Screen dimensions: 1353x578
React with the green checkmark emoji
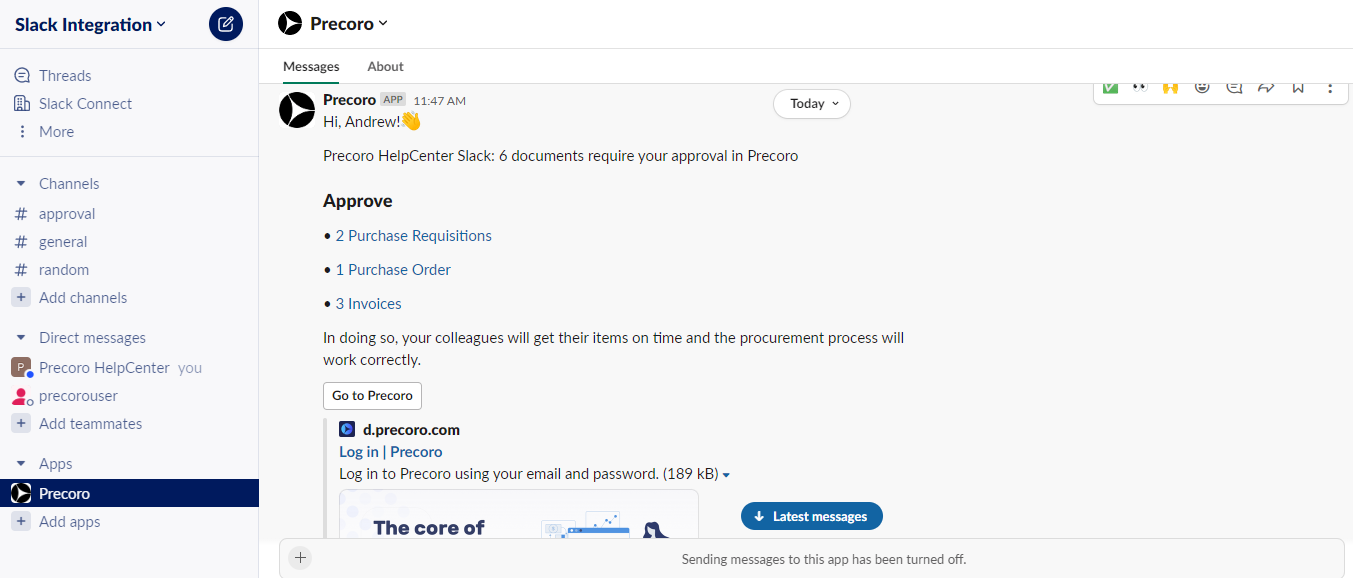(x=1110, y=88)
